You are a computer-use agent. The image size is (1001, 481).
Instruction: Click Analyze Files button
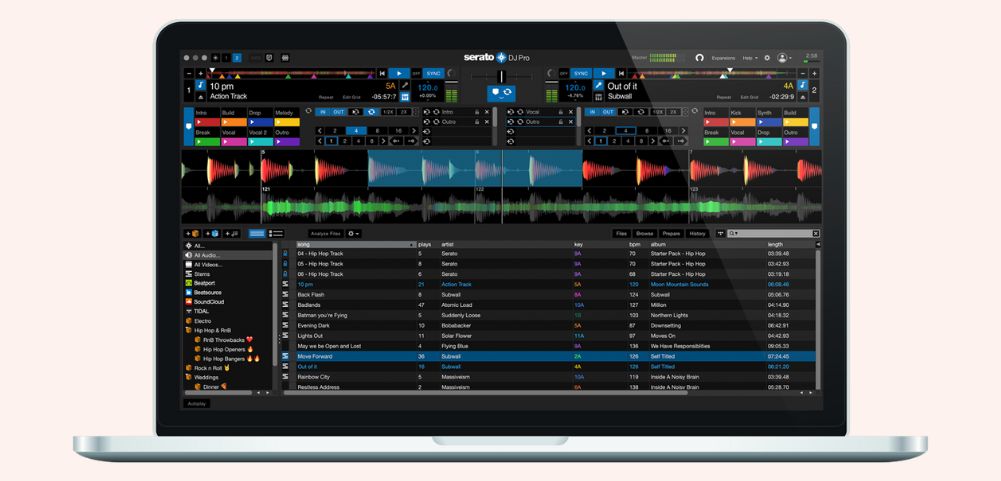coord(326,234)
